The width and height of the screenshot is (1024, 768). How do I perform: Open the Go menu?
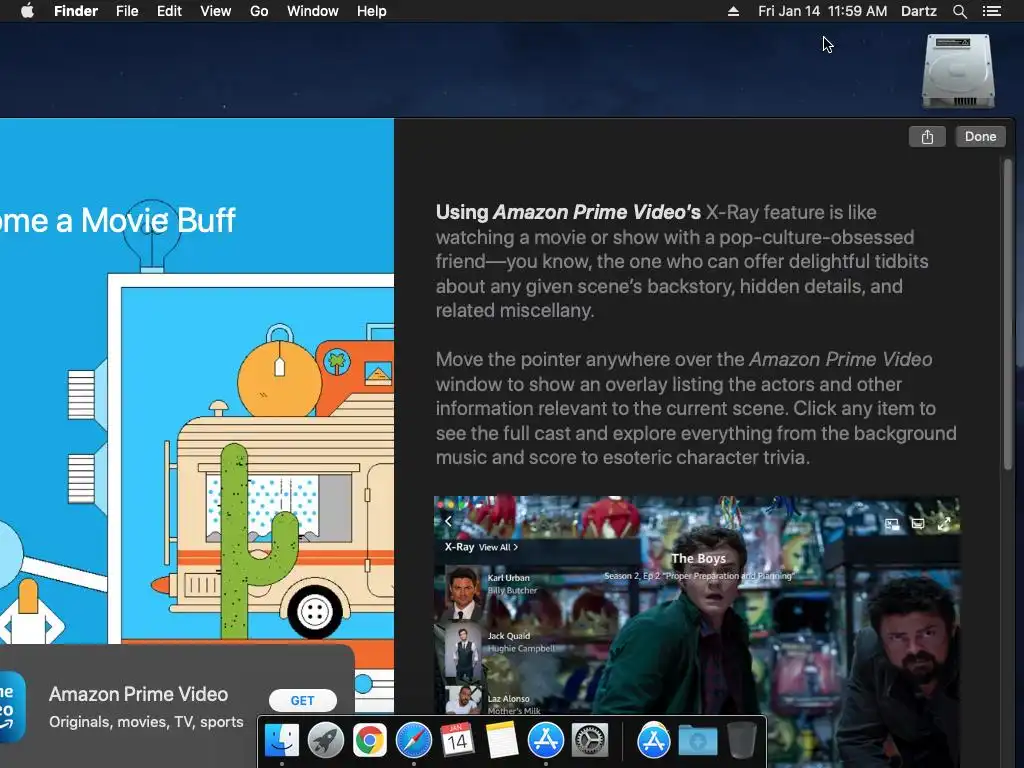pyautogui.click(x=259, y=11)
